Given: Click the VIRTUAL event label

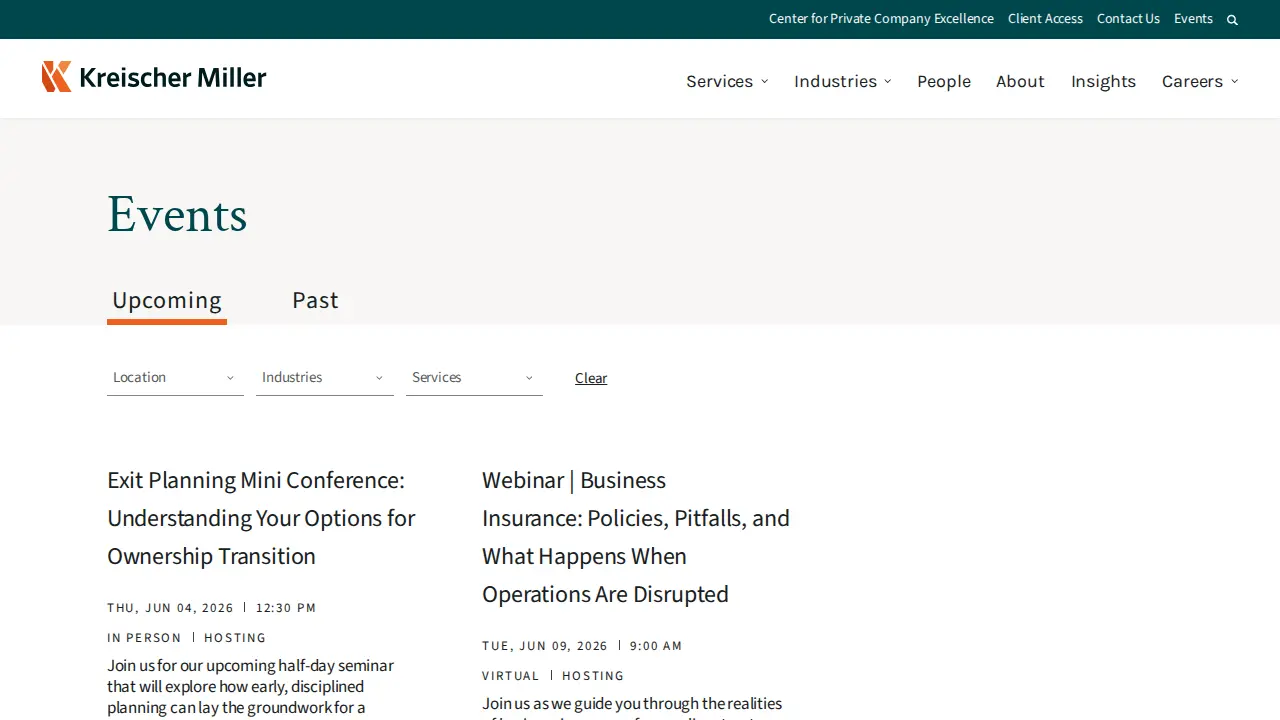Looking at the screenshot, I should point(510,676).
